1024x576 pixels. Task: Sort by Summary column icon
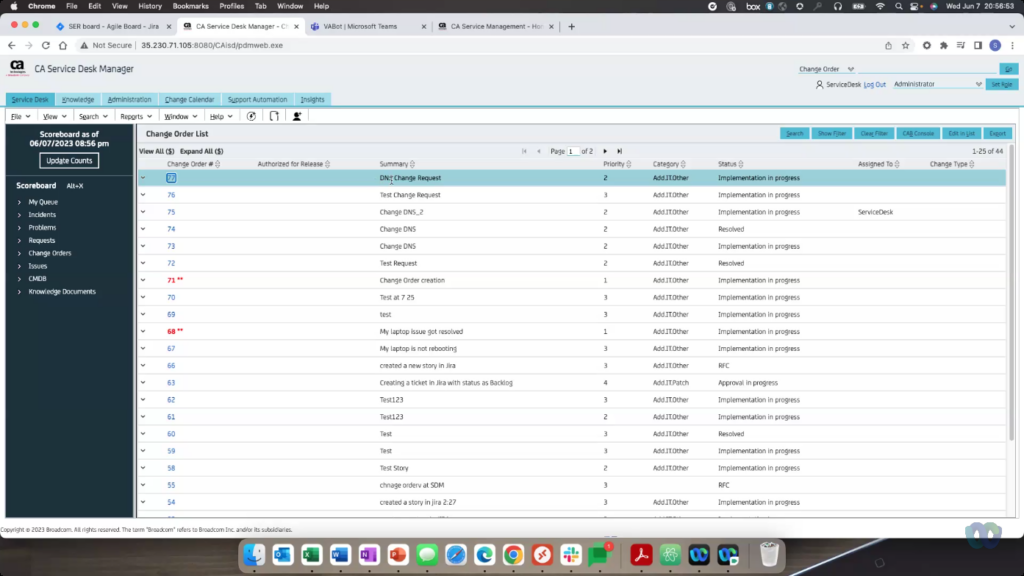412,164
